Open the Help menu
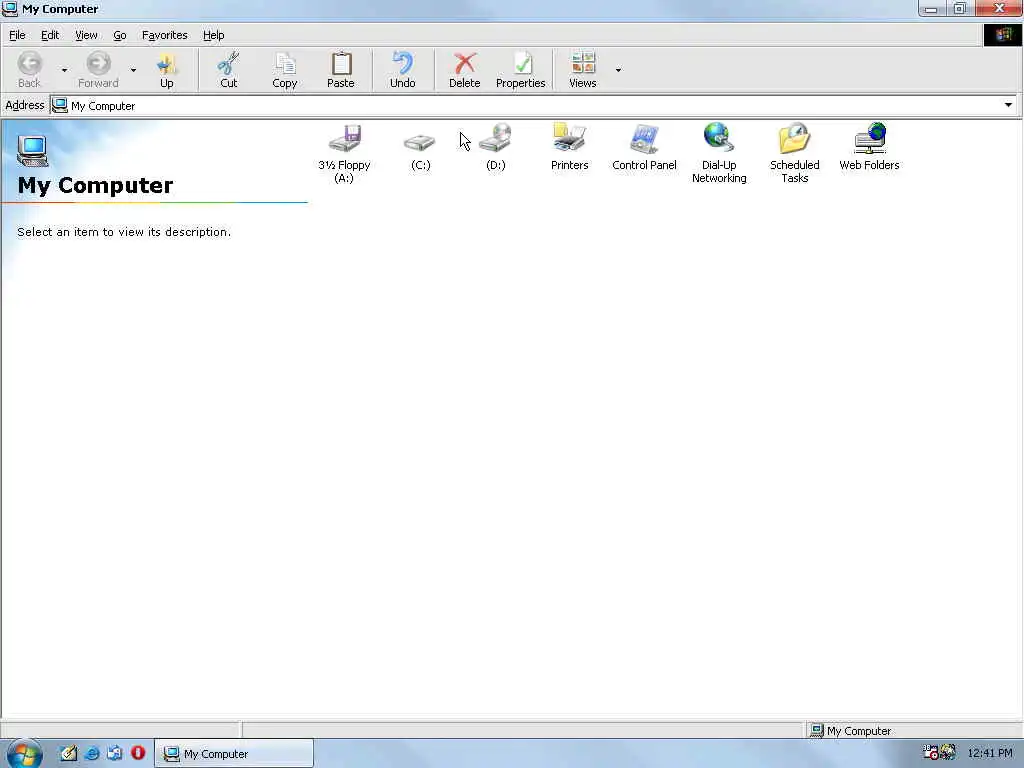1024x768 pixels. click(214, 35)
